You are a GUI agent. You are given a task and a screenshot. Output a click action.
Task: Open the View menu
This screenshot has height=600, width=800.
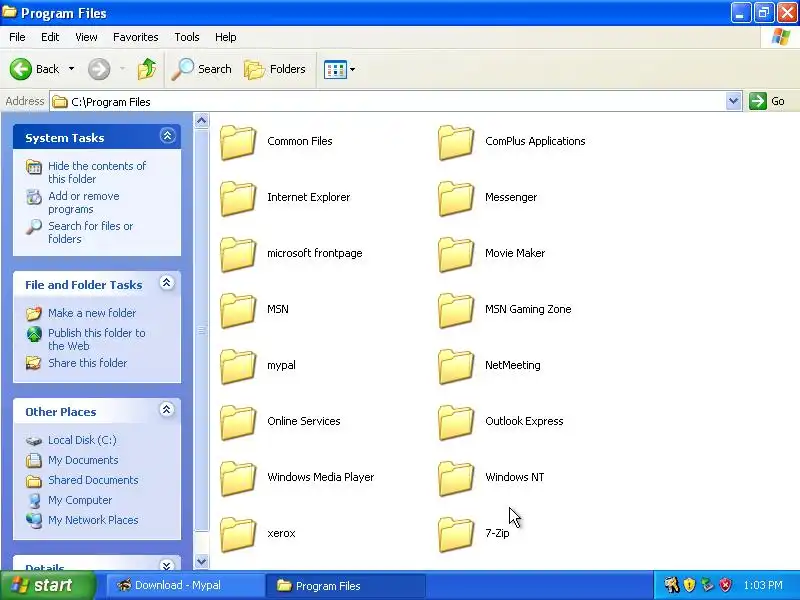pos(86,37)
